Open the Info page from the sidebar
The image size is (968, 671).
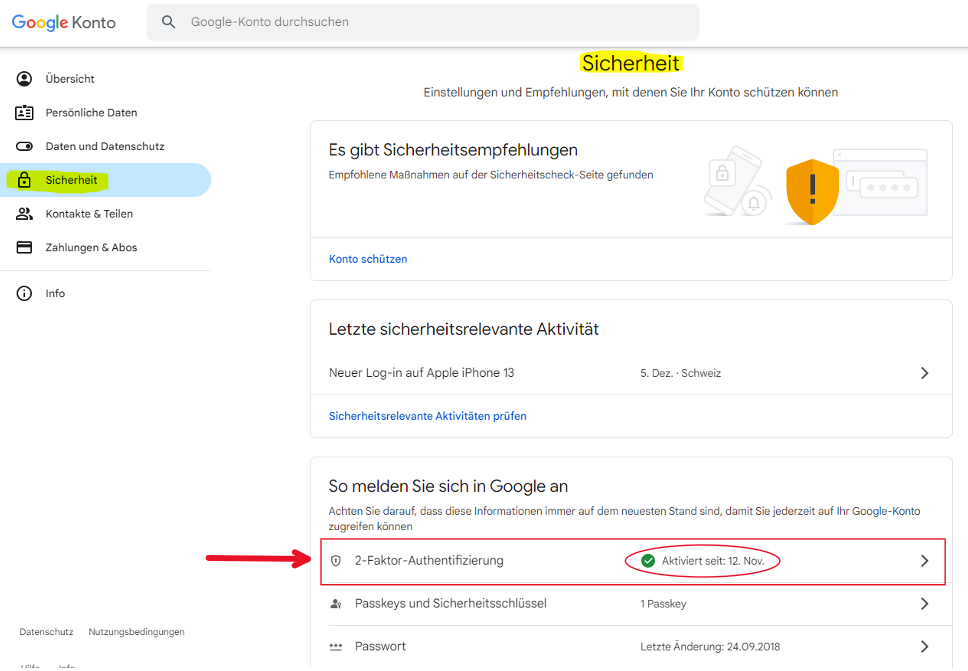pyautogui.click(x=55, y=293)
